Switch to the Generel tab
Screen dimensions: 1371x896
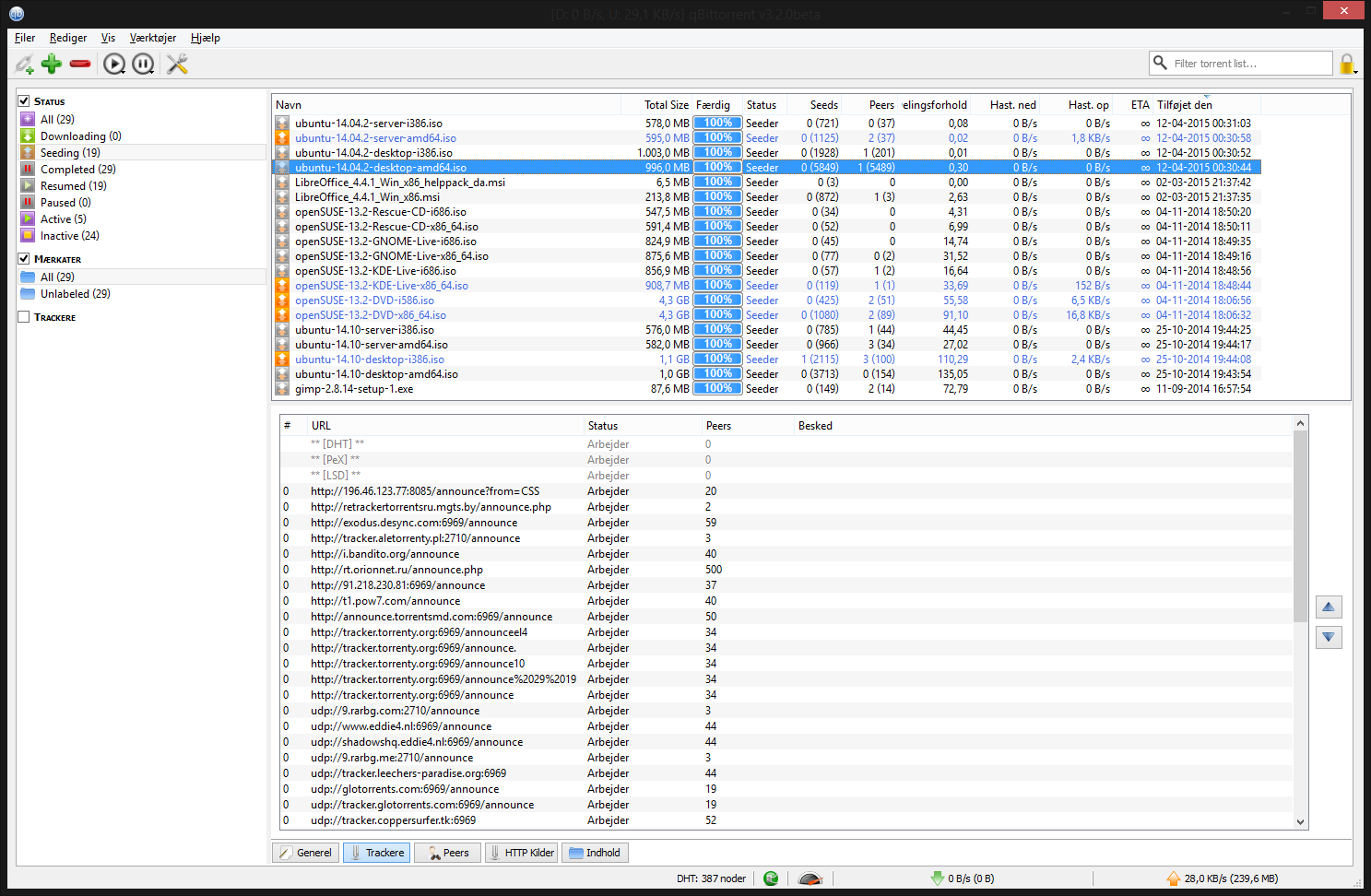pos(305,853)
